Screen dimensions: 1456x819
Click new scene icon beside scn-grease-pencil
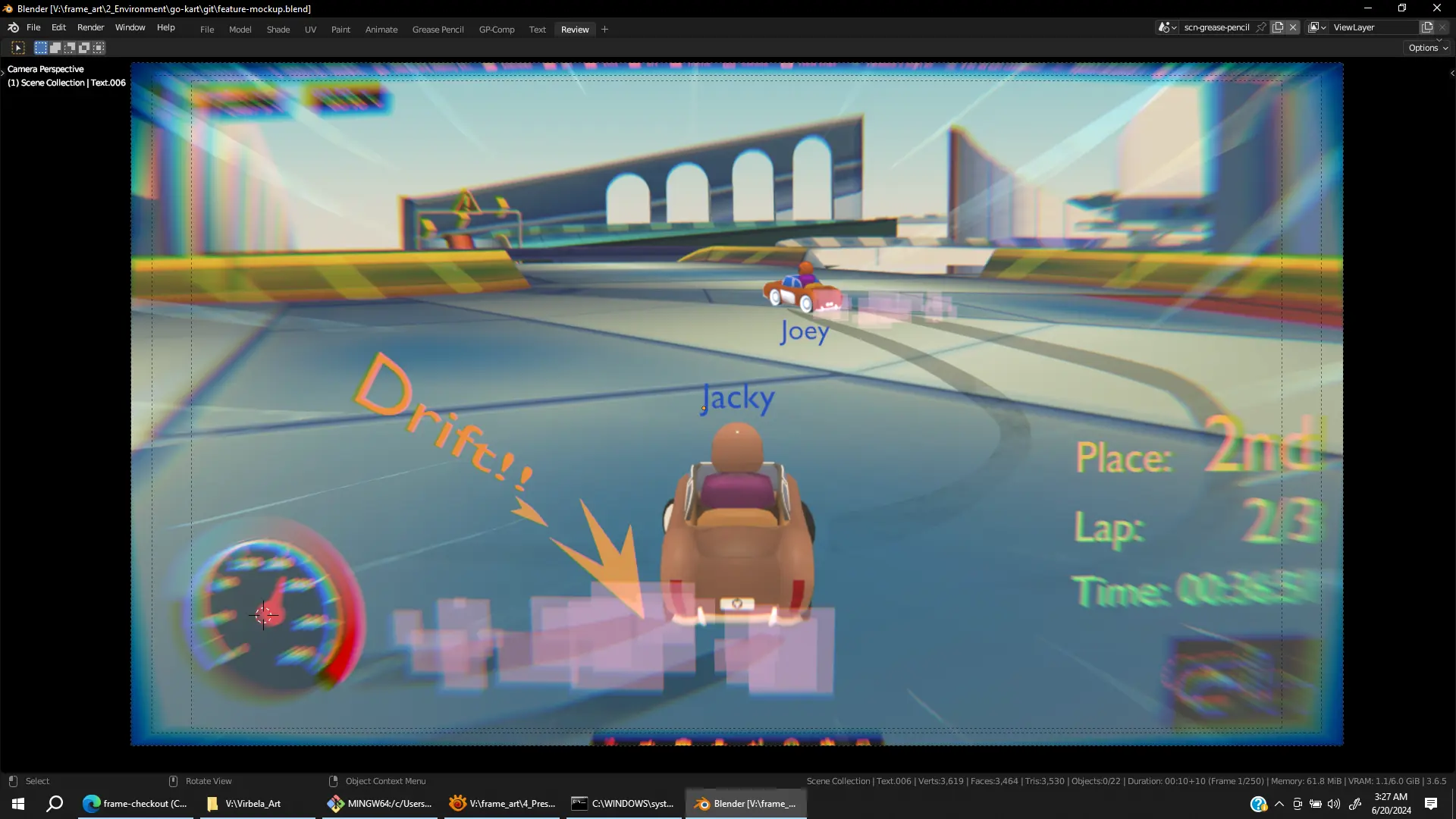click(x=1278, y=27)
